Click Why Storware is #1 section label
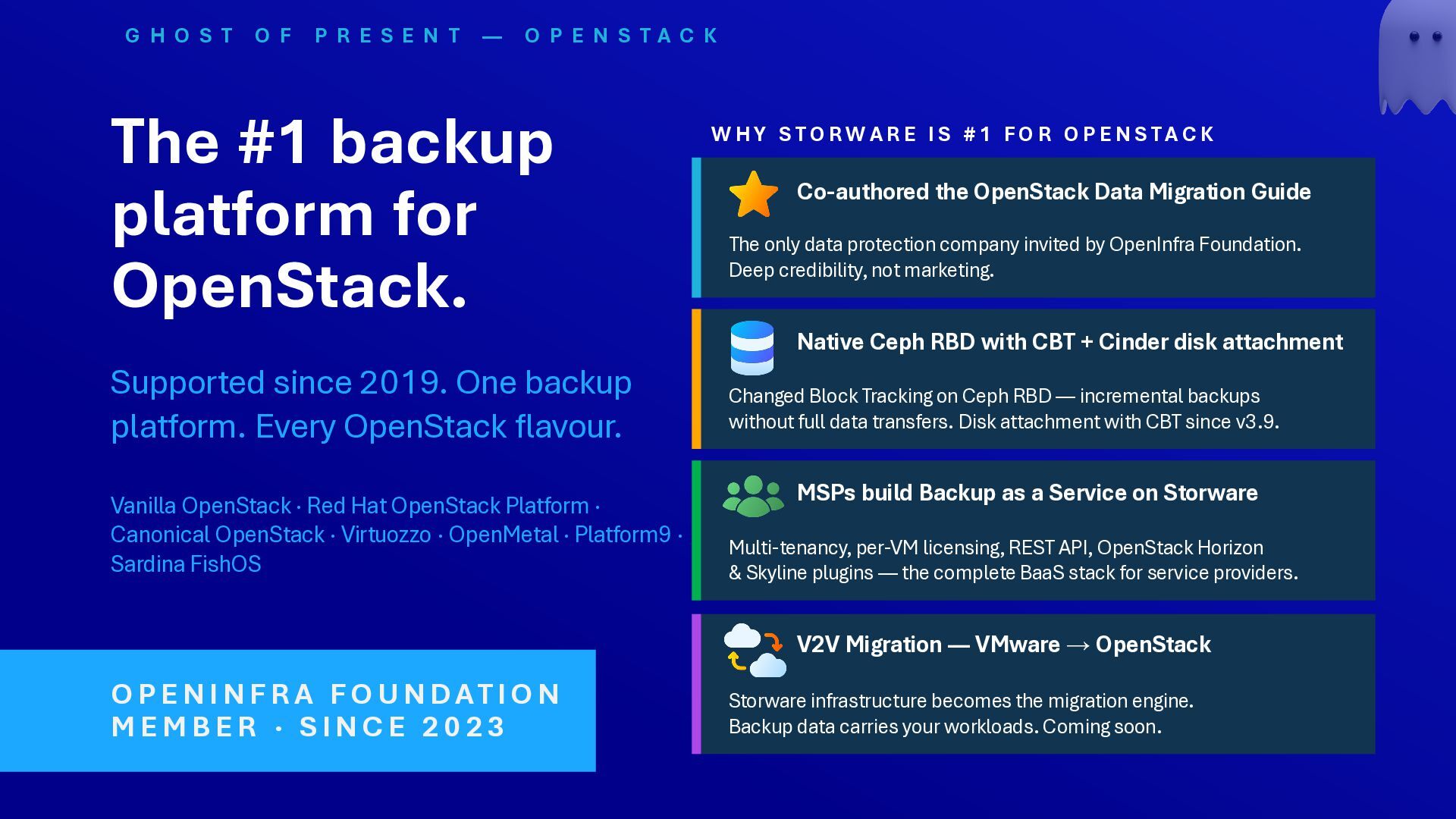This screenshot has height=819, width=1456. [963, 134]
